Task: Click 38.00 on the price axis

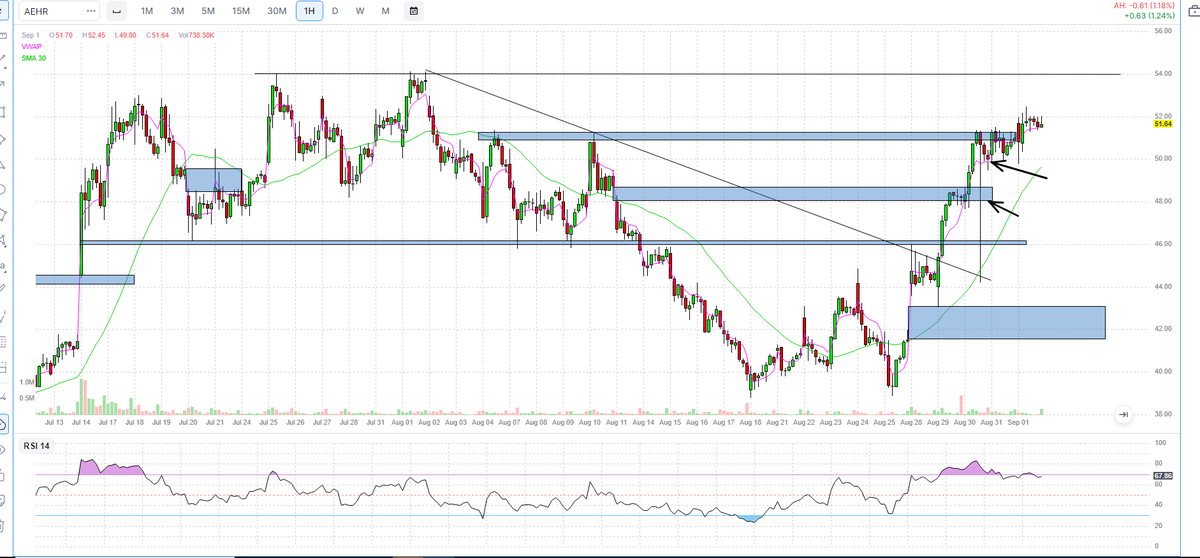Action: coord(1162,414)
